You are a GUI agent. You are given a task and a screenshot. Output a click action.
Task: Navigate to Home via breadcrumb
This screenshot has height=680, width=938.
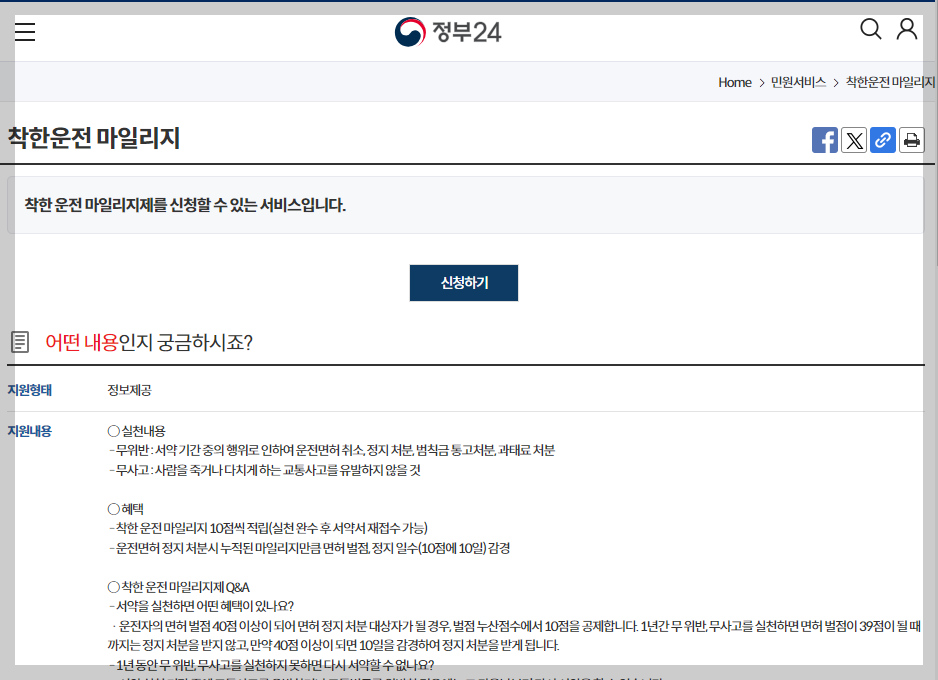pos(735,82)
